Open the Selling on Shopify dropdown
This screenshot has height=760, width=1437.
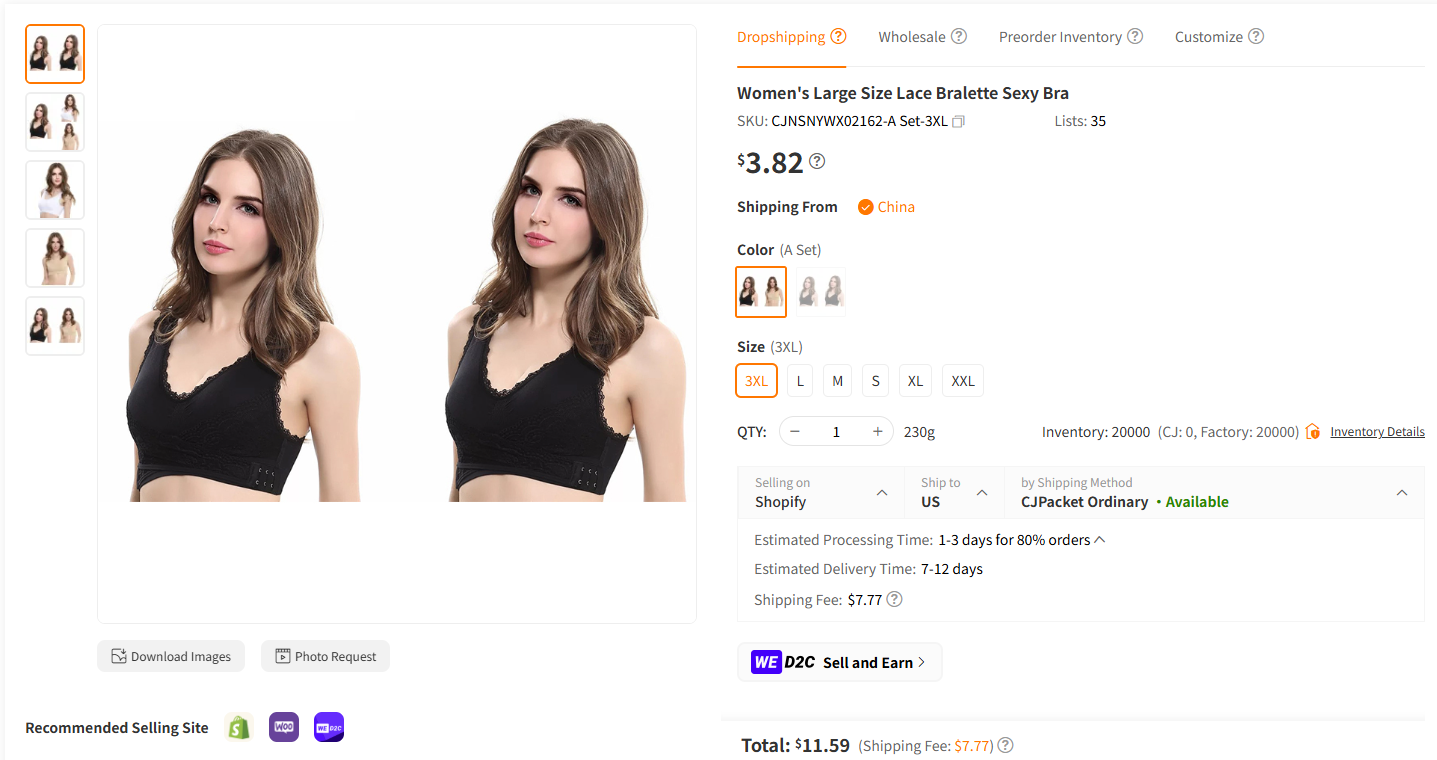coord(881,492)
